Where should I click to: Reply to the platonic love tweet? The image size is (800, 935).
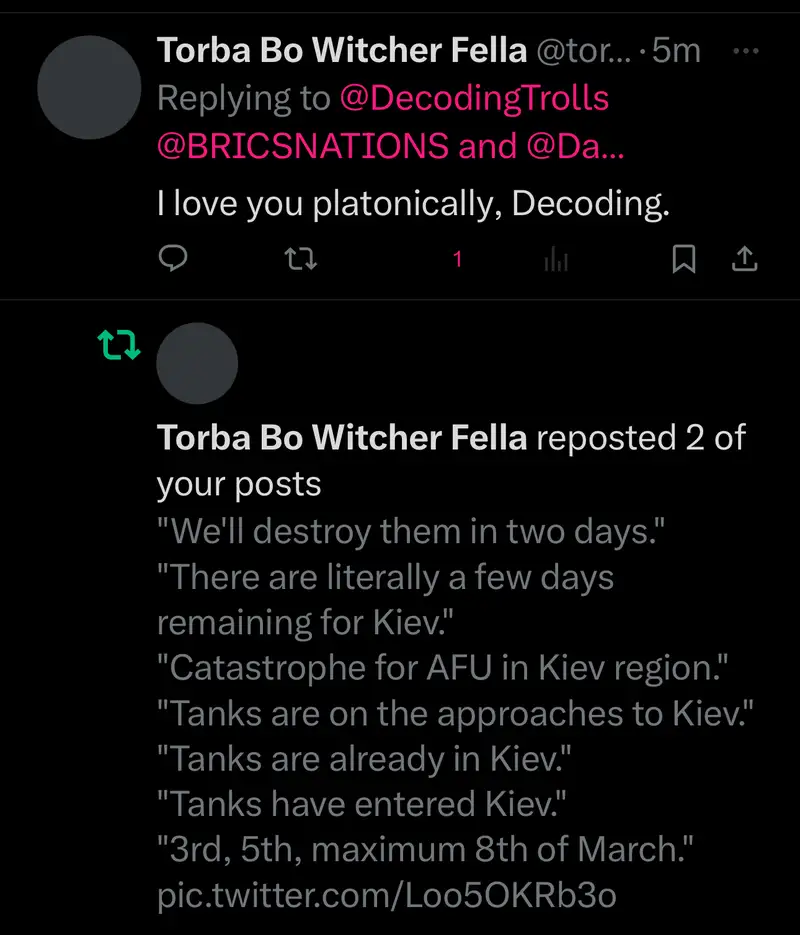coord(174,260)
